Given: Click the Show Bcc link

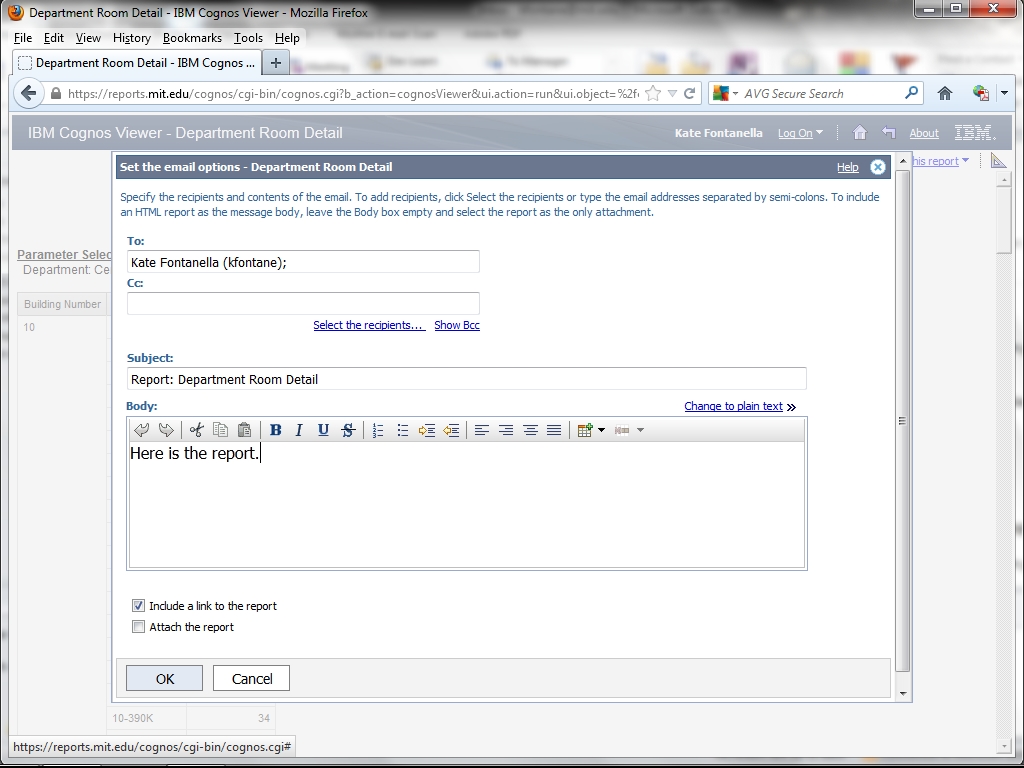Looking at the screenshot, I should pyautogui.click(x=457, y=325).
